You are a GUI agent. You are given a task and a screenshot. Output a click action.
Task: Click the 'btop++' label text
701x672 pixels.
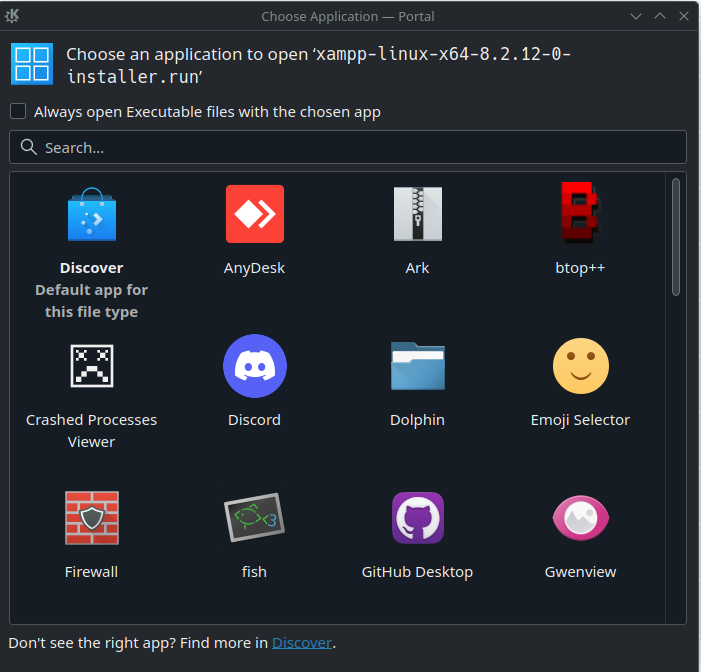pyautogui.click(x=580, y=268)
